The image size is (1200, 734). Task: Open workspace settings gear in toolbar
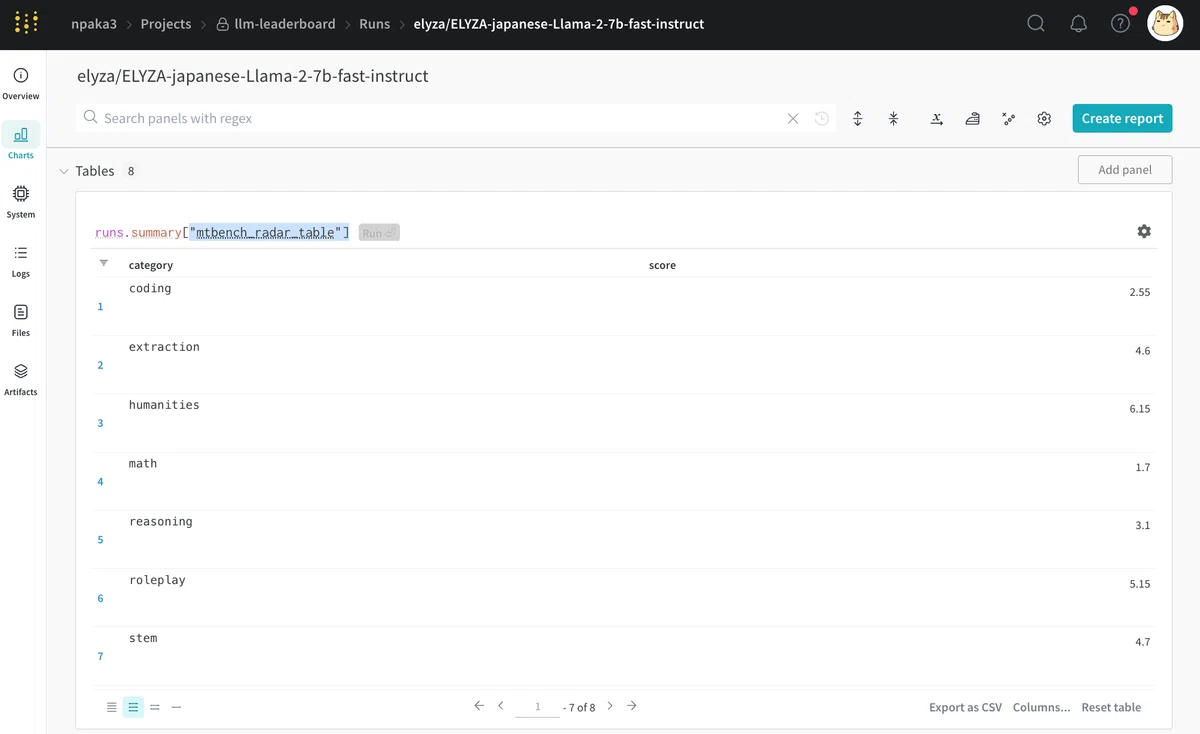(x=1044, y=118)
